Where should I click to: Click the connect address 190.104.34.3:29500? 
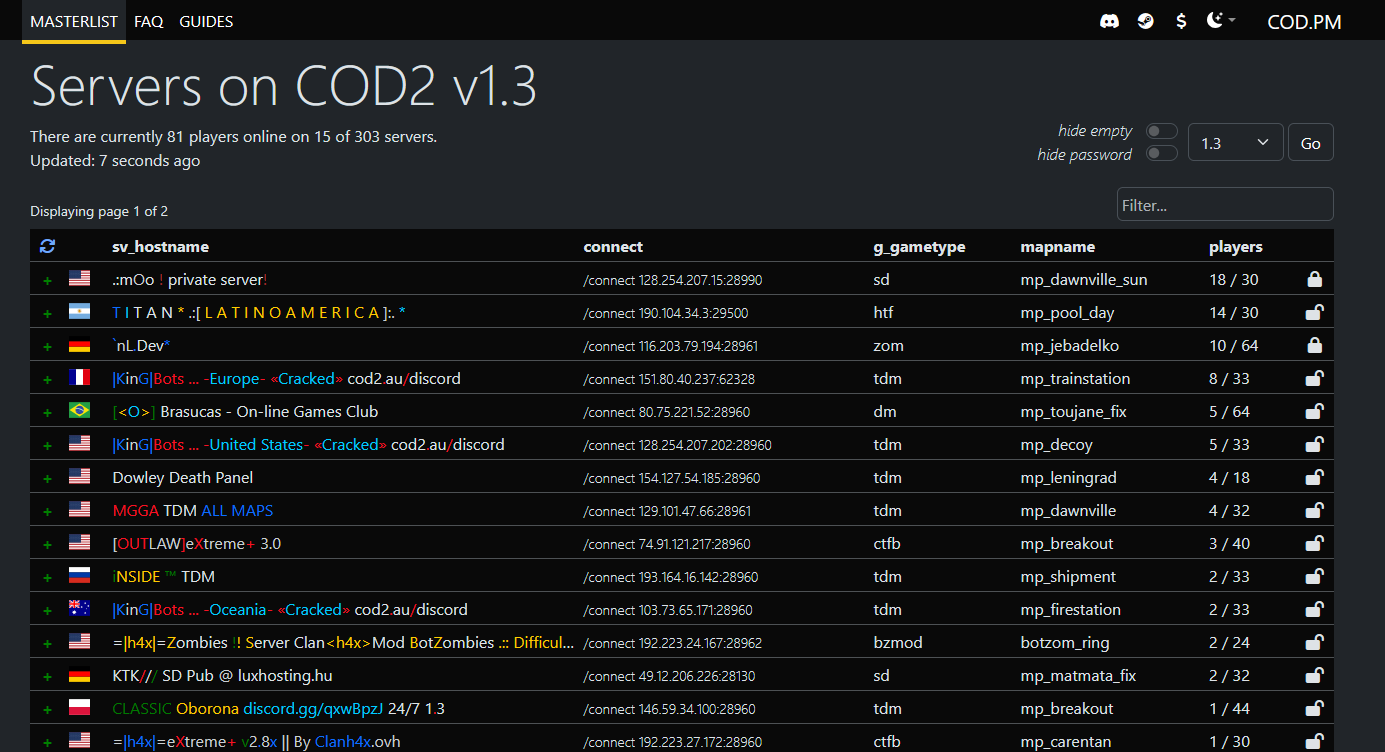pos(666,314)
